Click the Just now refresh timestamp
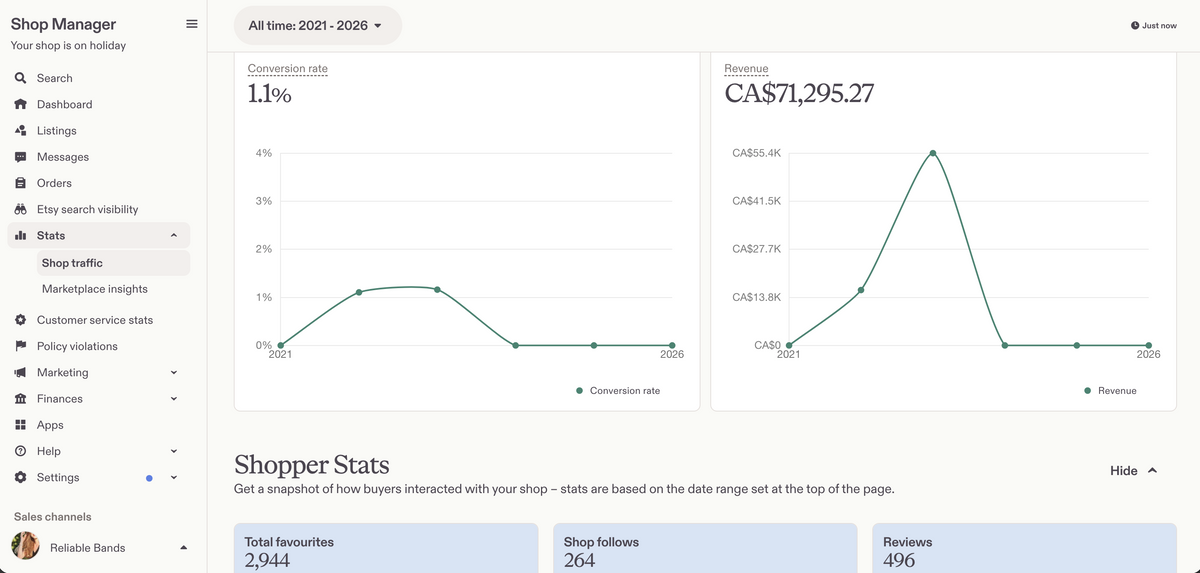1200x573 pixels. pyautogui.click(x=1159, y=25)
